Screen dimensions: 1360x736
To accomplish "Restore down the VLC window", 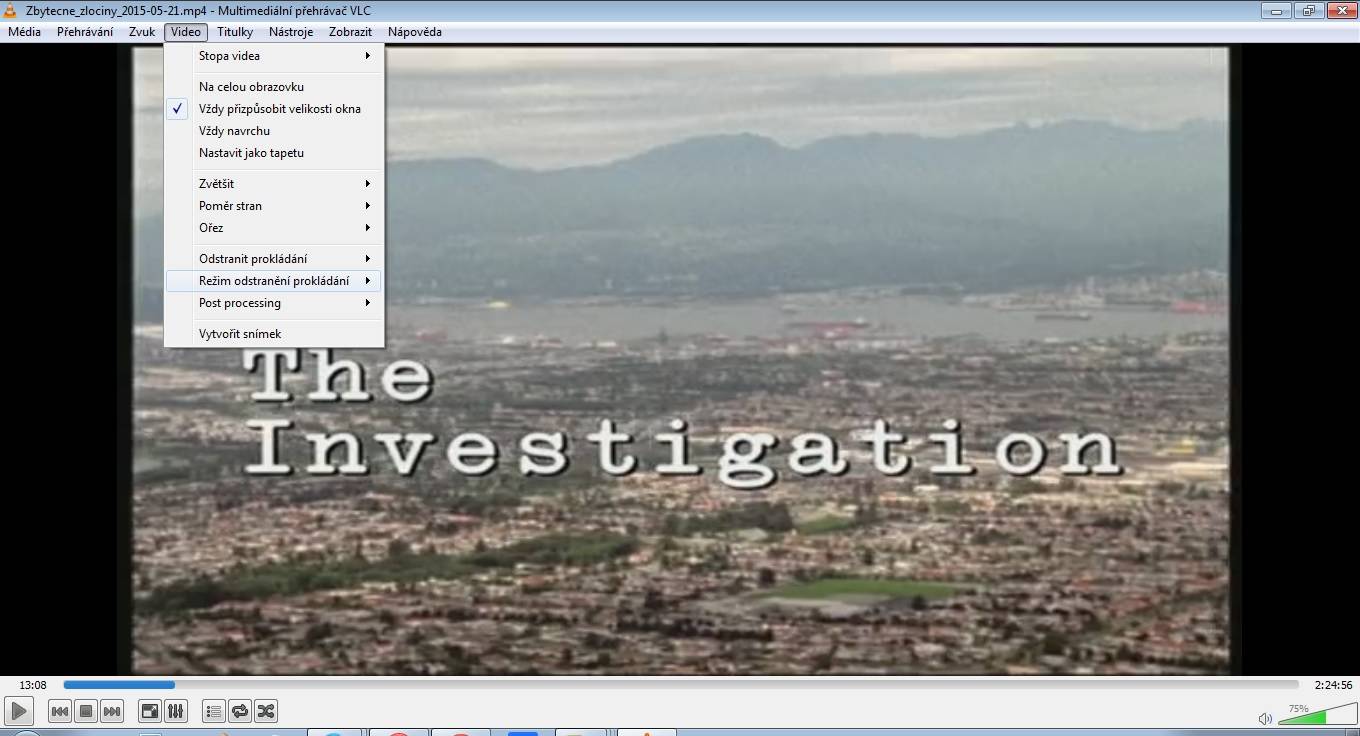I will [x=1308, y=10].
